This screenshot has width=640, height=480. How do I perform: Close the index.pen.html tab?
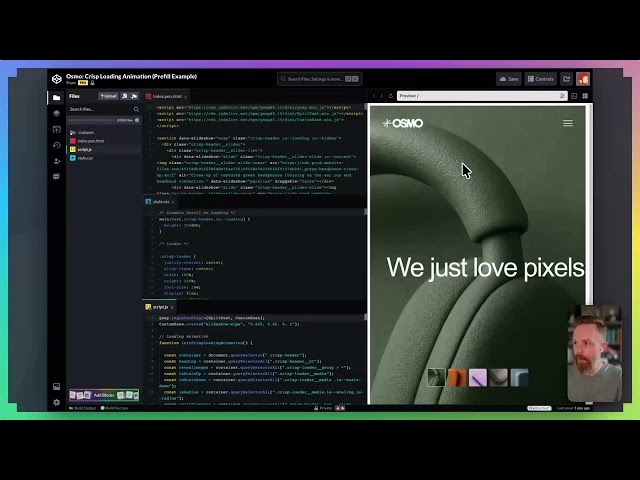(185, 97)
